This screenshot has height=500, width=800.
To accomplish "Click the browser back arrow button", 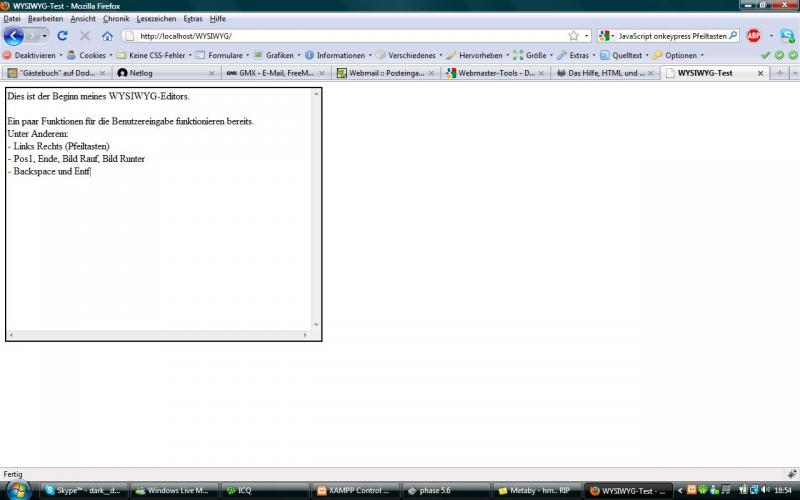I will (13, 36).
